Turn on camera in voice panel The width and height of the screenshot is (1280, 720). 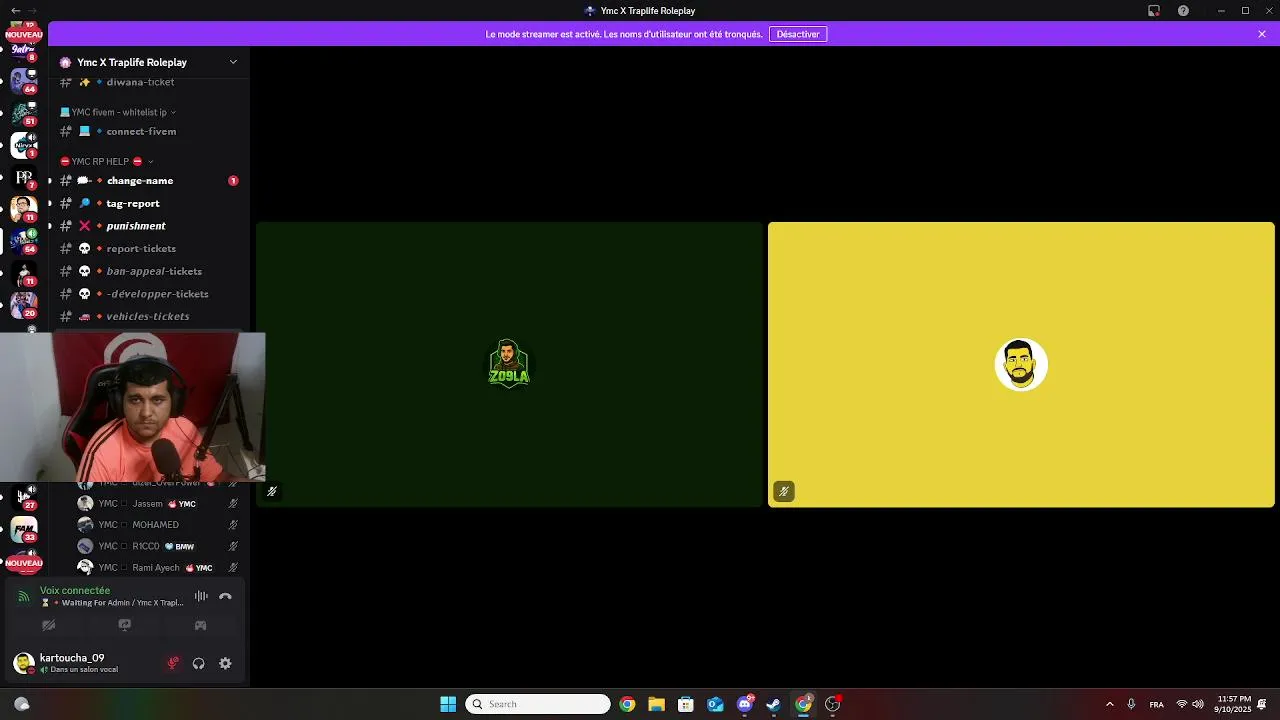48,625
